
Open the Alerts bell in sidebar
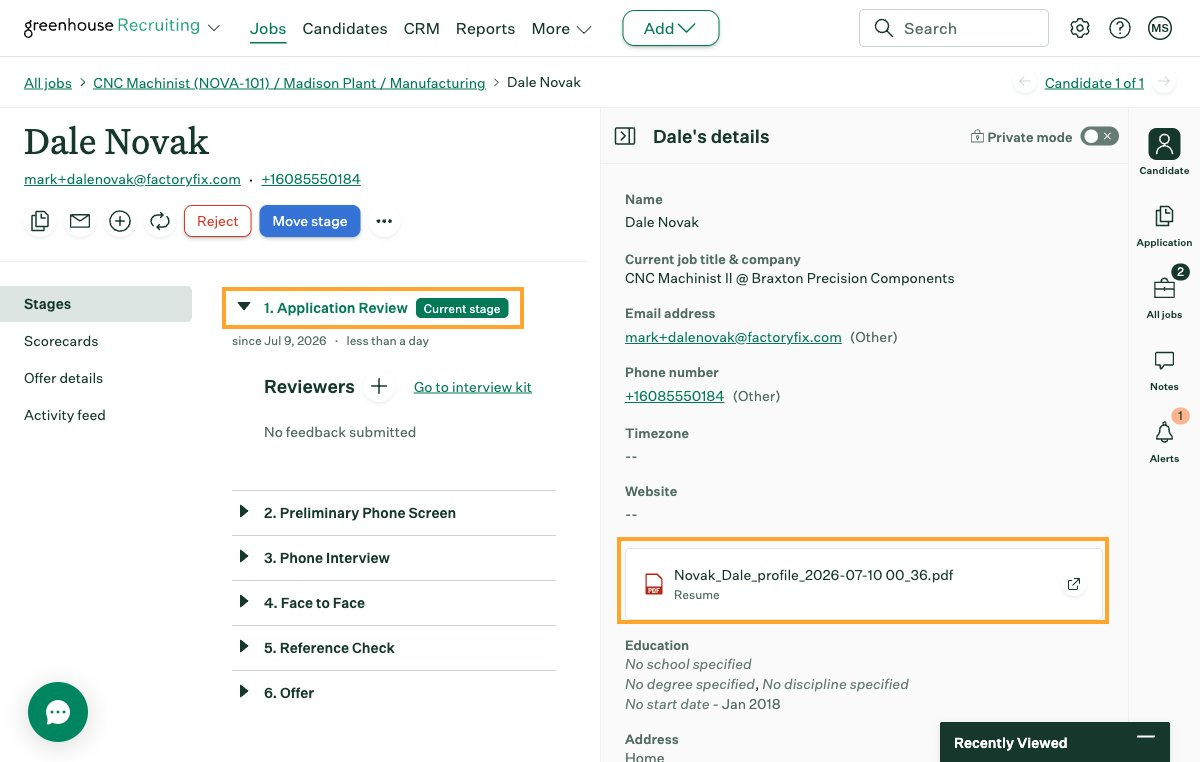click(x=1164, y=438)
